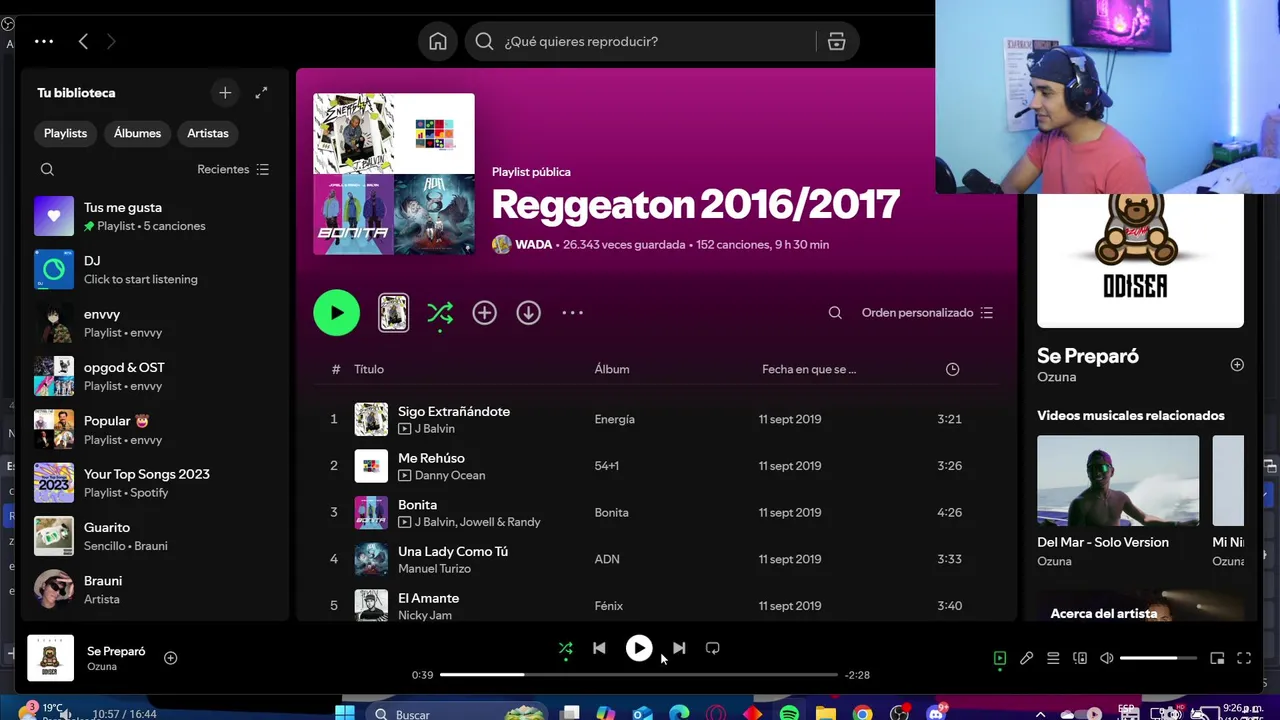Play the Reggeaton 2016/2017 playlist

337,313
